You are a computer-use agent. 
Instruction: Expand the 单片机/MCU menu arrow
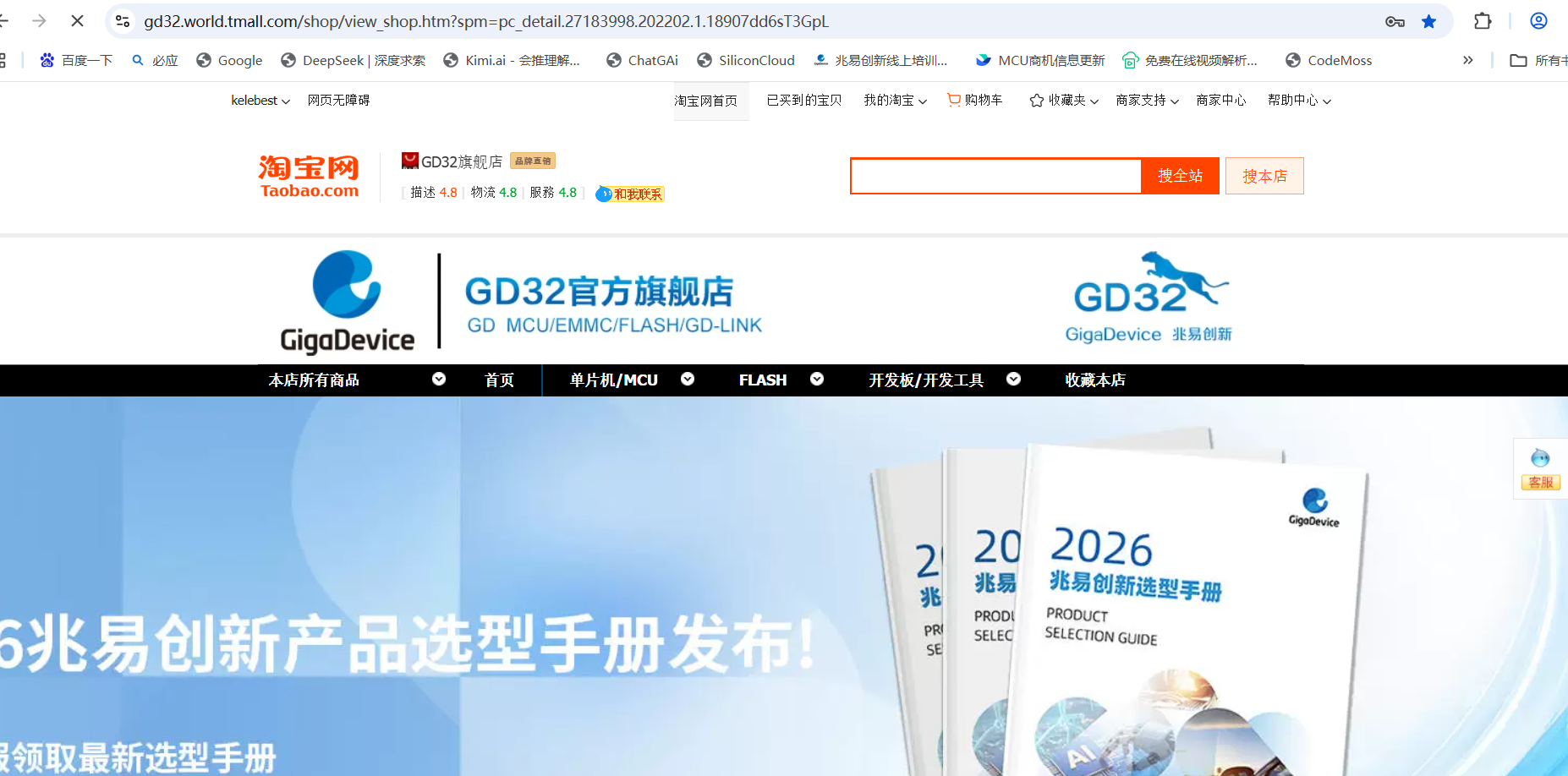click(x=688, y=379)
